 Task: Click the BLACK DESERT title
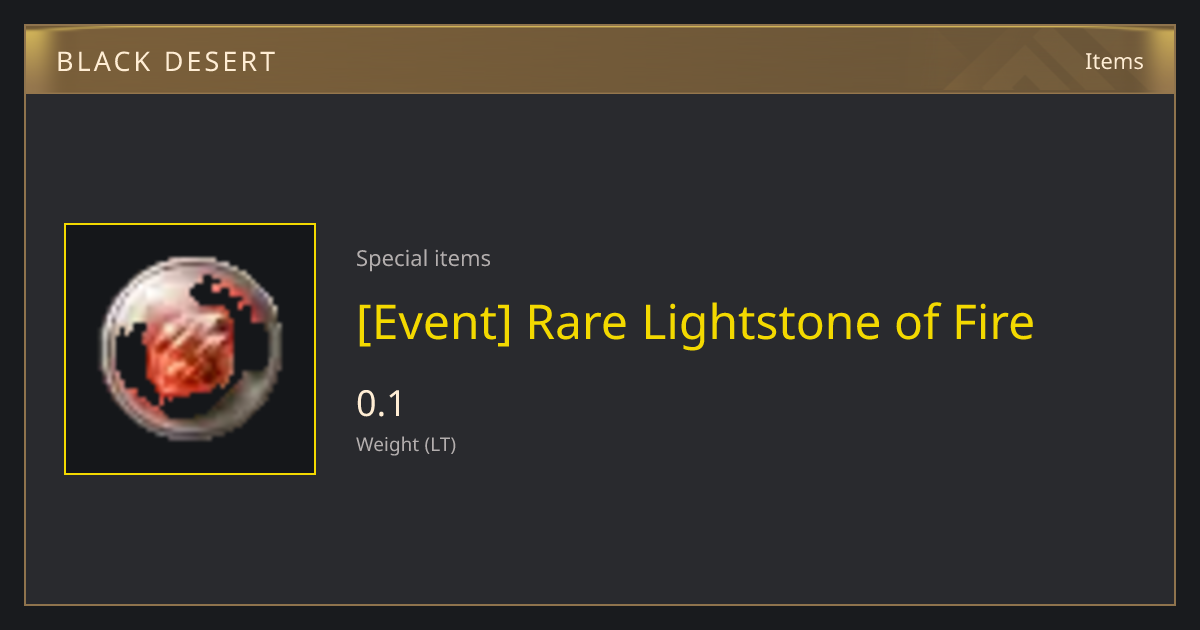(166, 62)
